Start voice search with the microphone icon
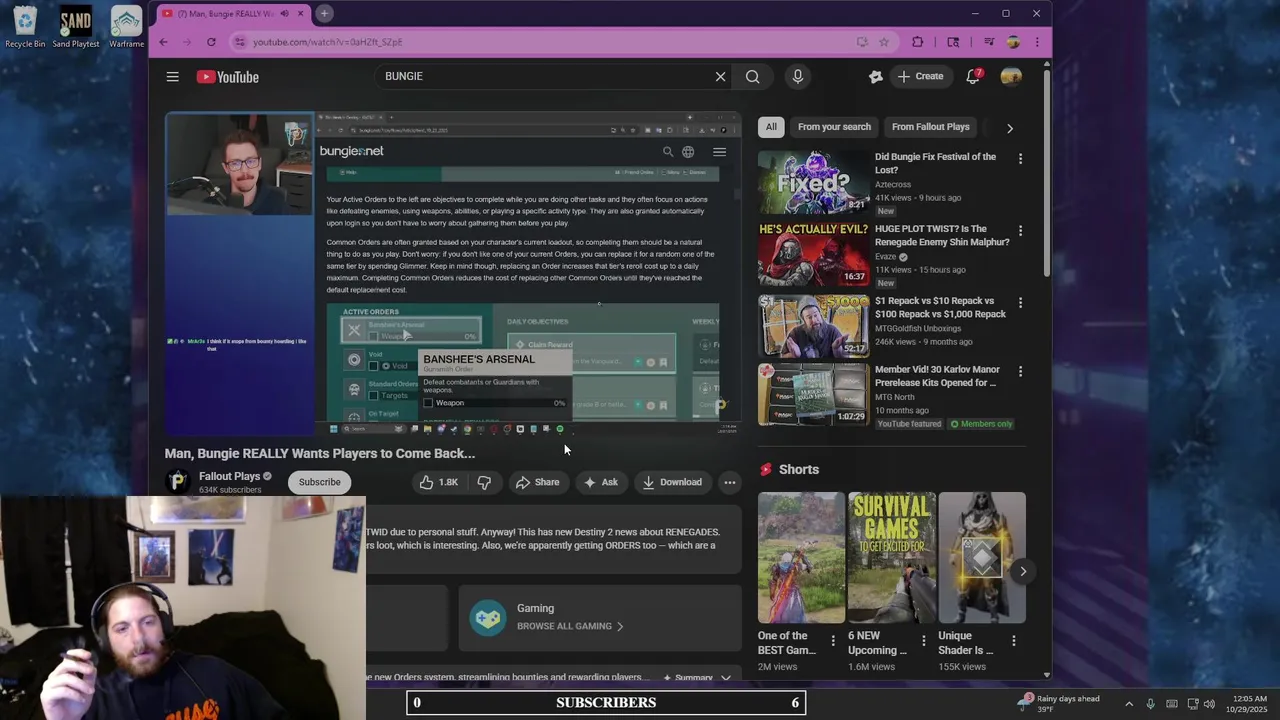The image size is (1280, 720). [798, 76]
